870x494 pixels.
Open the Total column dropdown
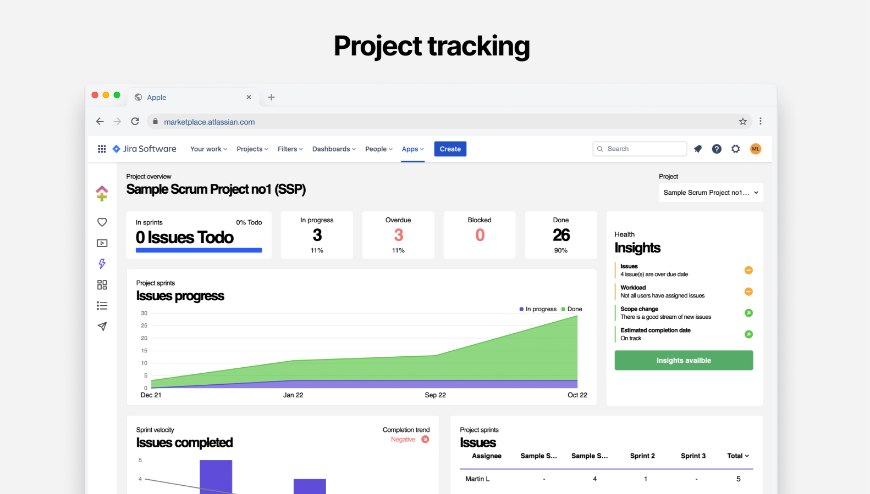[x=738, y=456]
